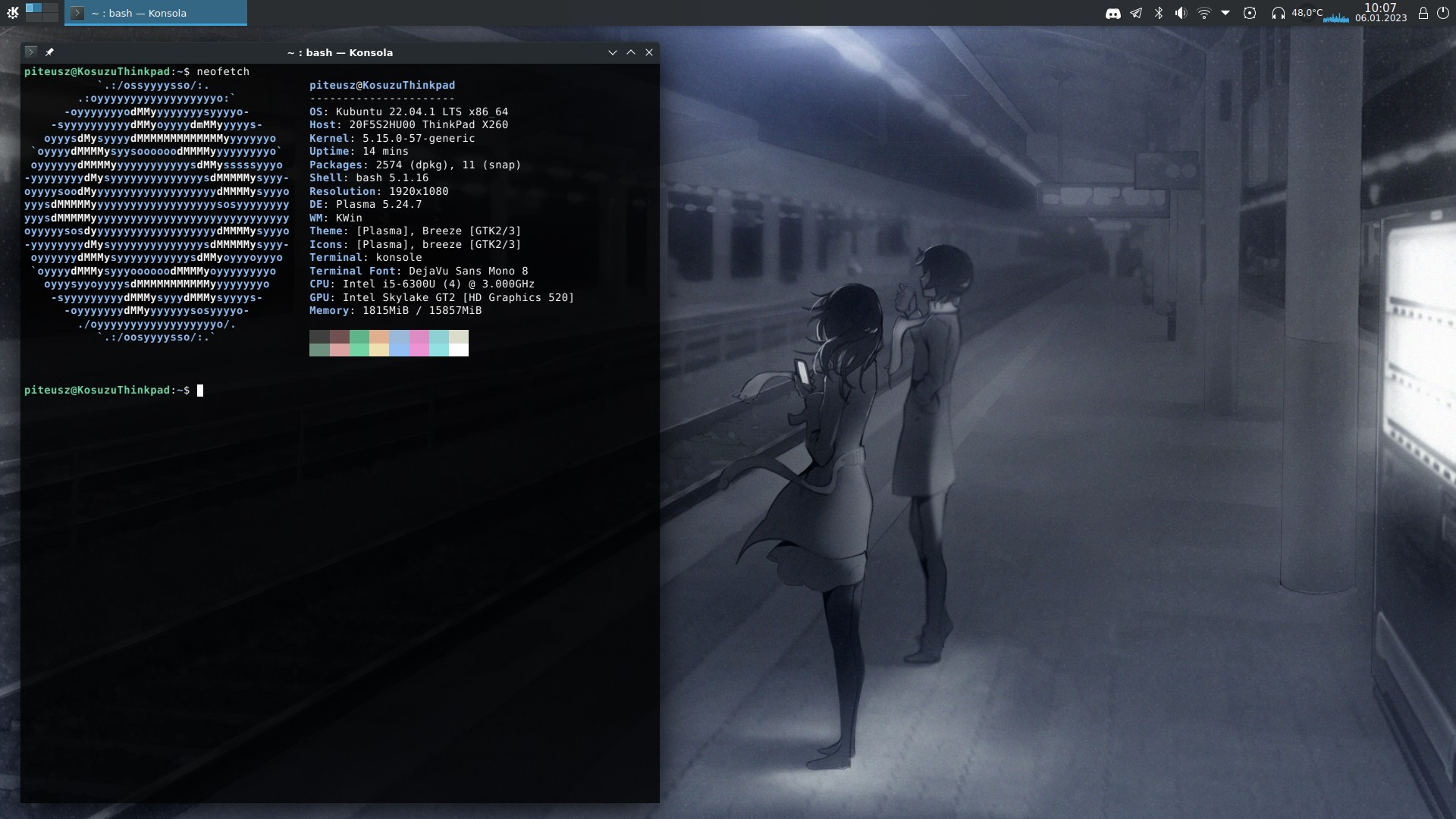Click the 'Kernel: 5.15.0-57-generic' line
The width and height of the screenshot is (1456, 819).
coord(392,138)
